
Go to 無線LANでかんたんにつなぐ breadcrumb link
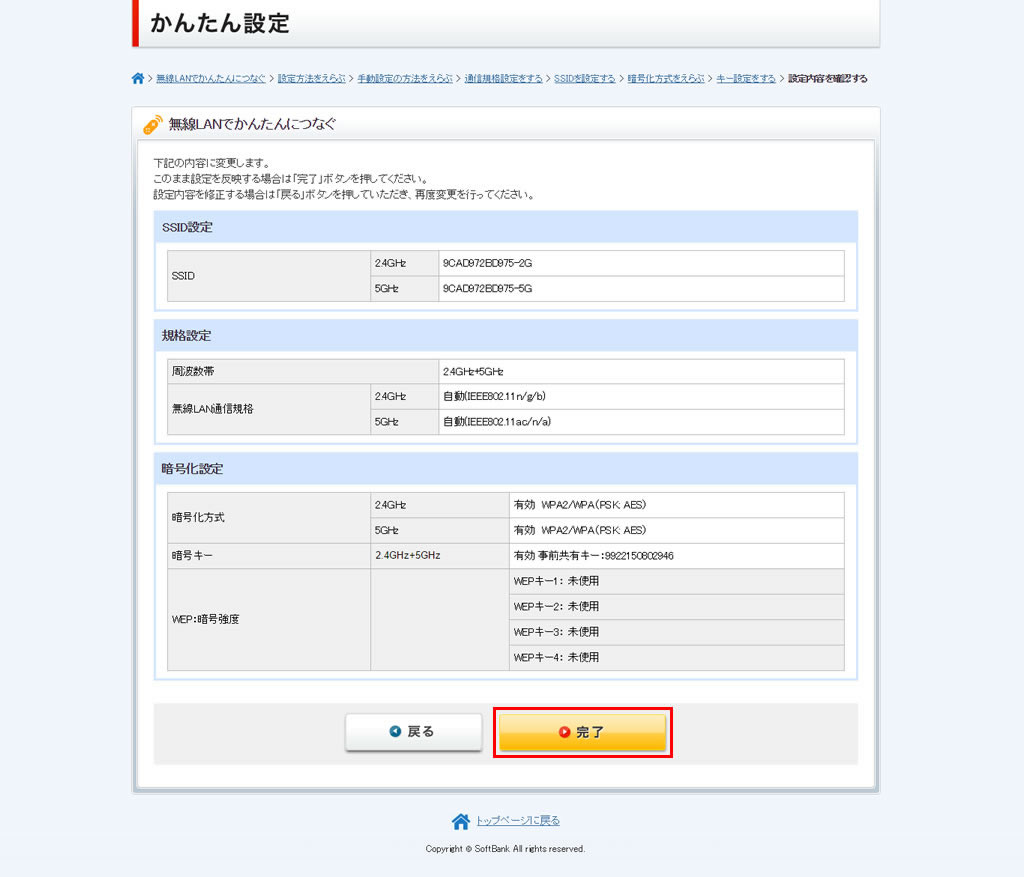point(211,79)
